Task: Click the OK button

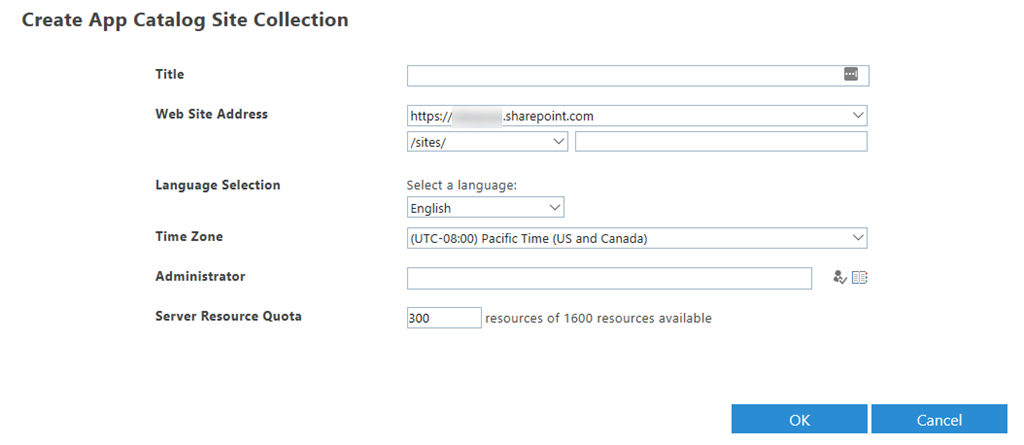Action: pyautogui.click(x=799, y=420)
